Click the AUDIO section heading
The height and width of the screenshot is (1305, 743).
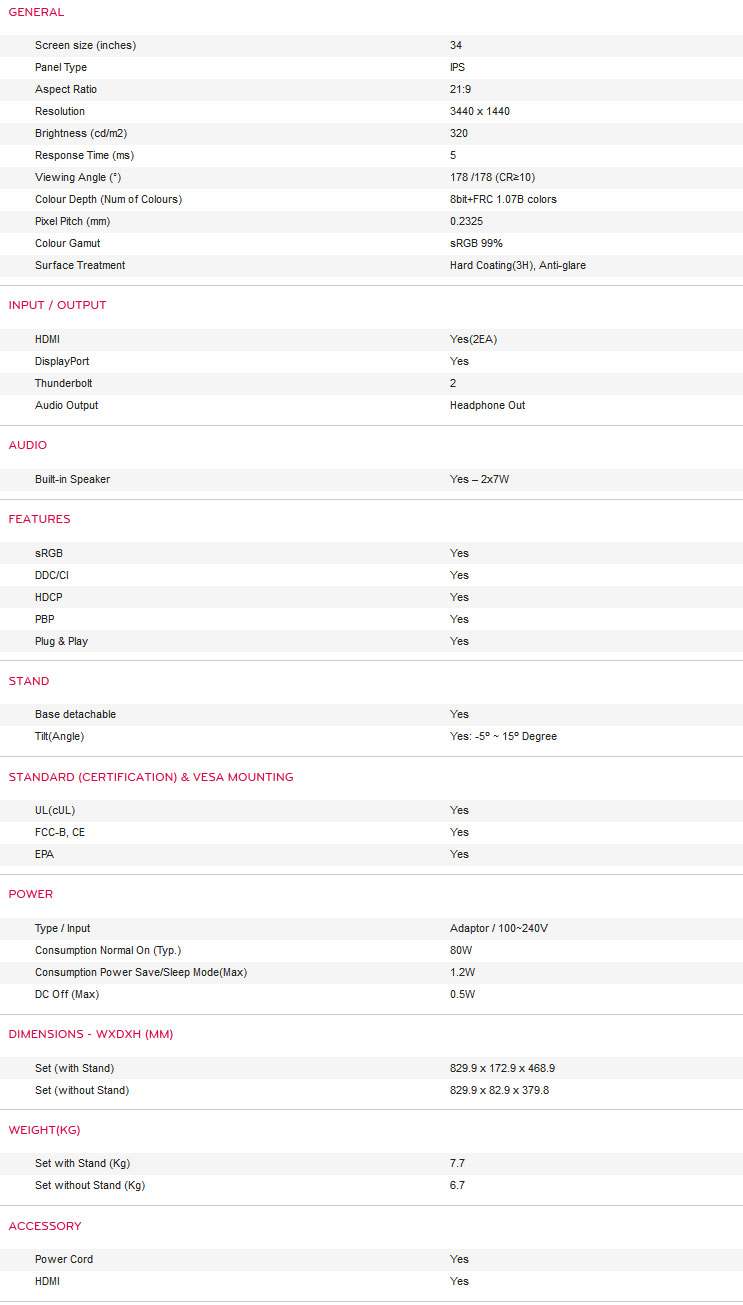(28, 445)
